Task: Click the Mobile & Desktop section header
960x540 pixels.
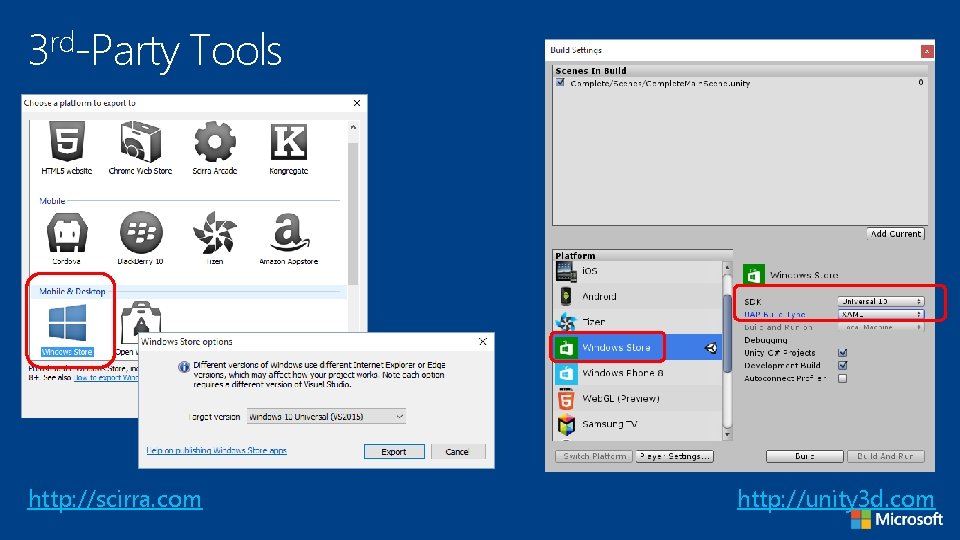Action: coord(72,291)
